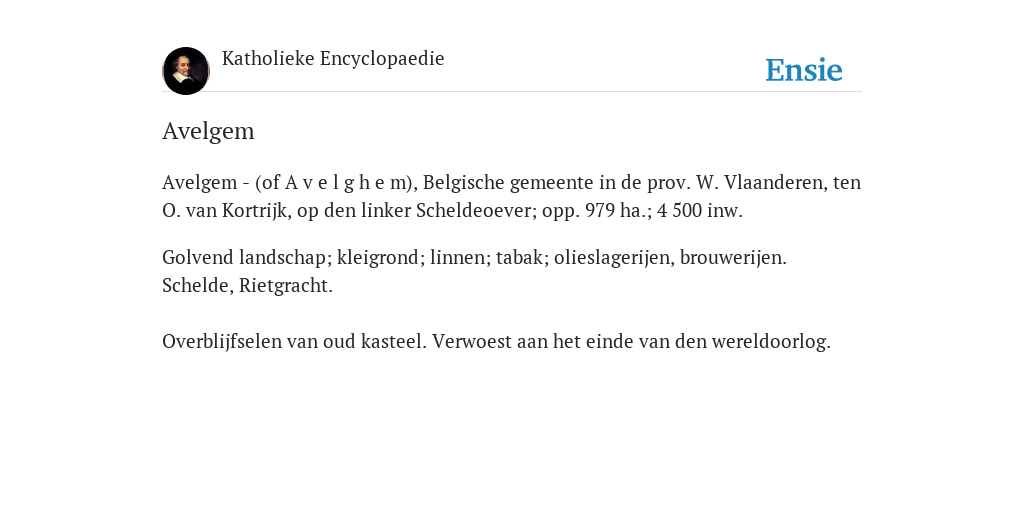1024x512 pixels.
Task: Click the word 'Rietgracht'
Action: 283,285
